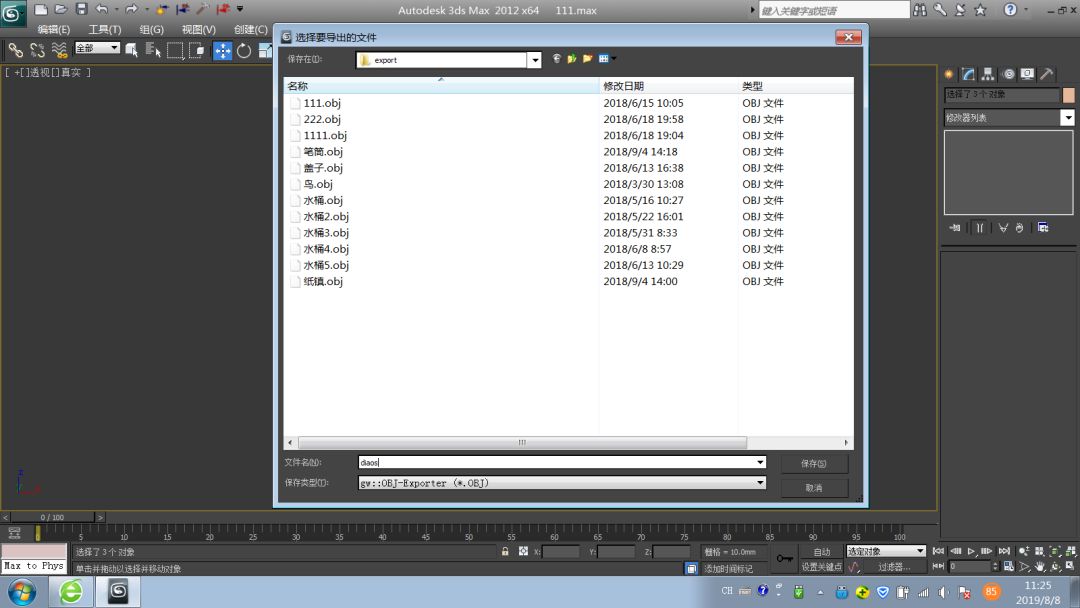The width and height of the screenshot is (1080, 608).
Task: Expand the export folder location dropdown
Action: tap(534, 60)
